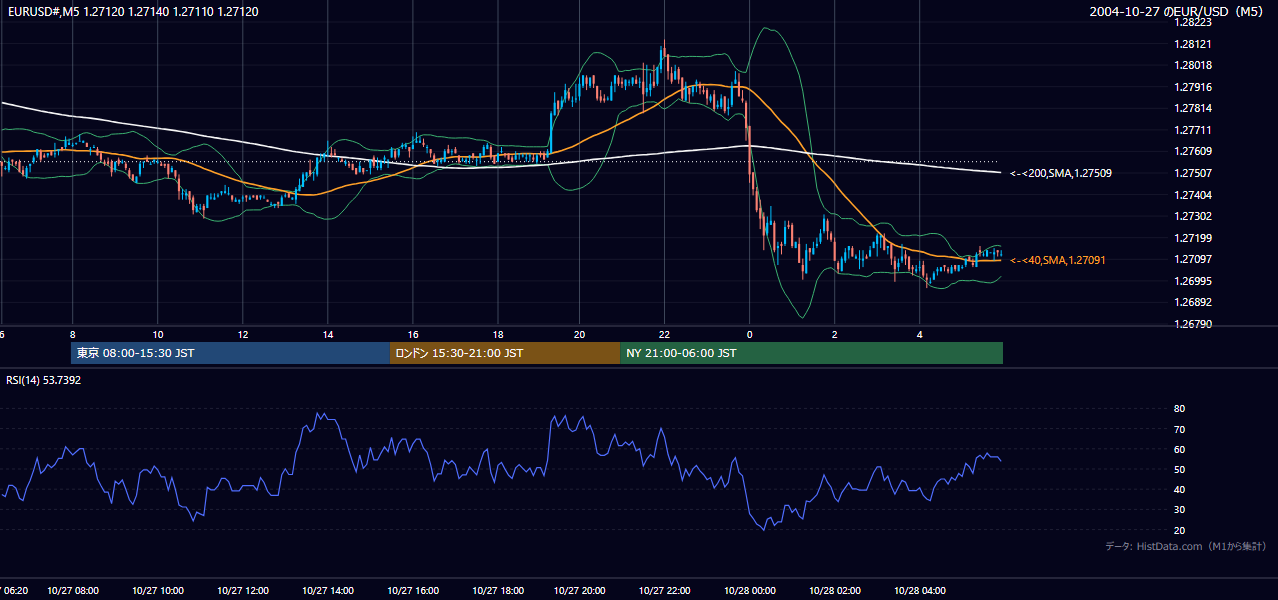
Task: Click price axis value 1.28223
Action: coord(1195,22)
